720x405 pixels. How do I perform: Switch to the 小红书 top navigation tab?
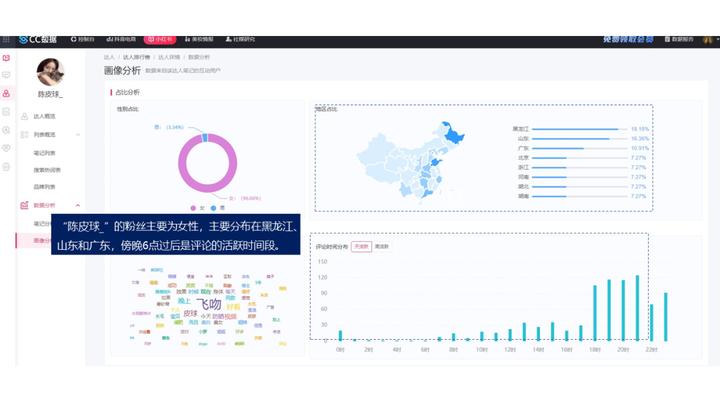pyautogui.click(x=160, y=39)
